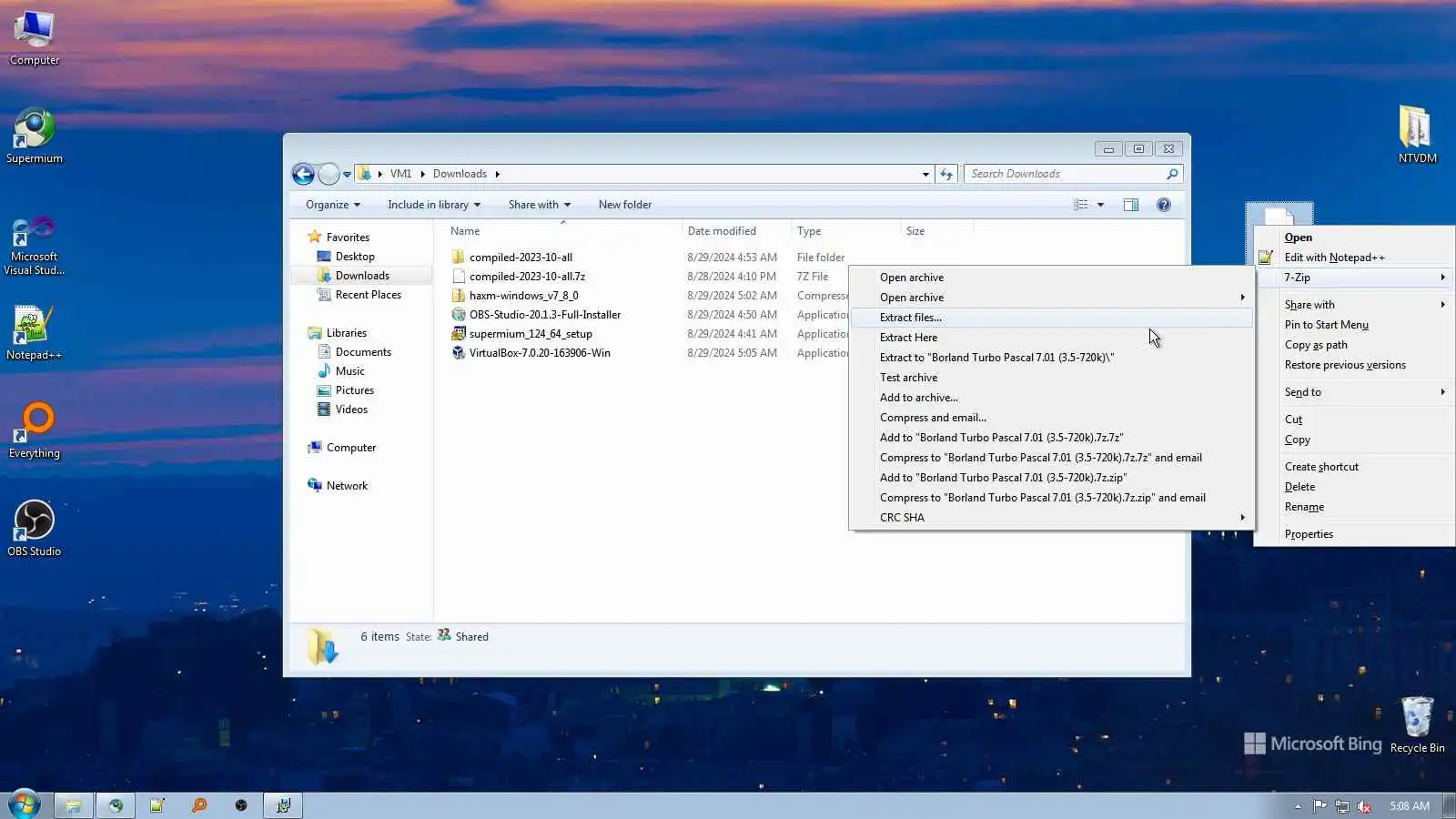Sort files by the Size column header
1456x819 pixels.
point(937,231)
